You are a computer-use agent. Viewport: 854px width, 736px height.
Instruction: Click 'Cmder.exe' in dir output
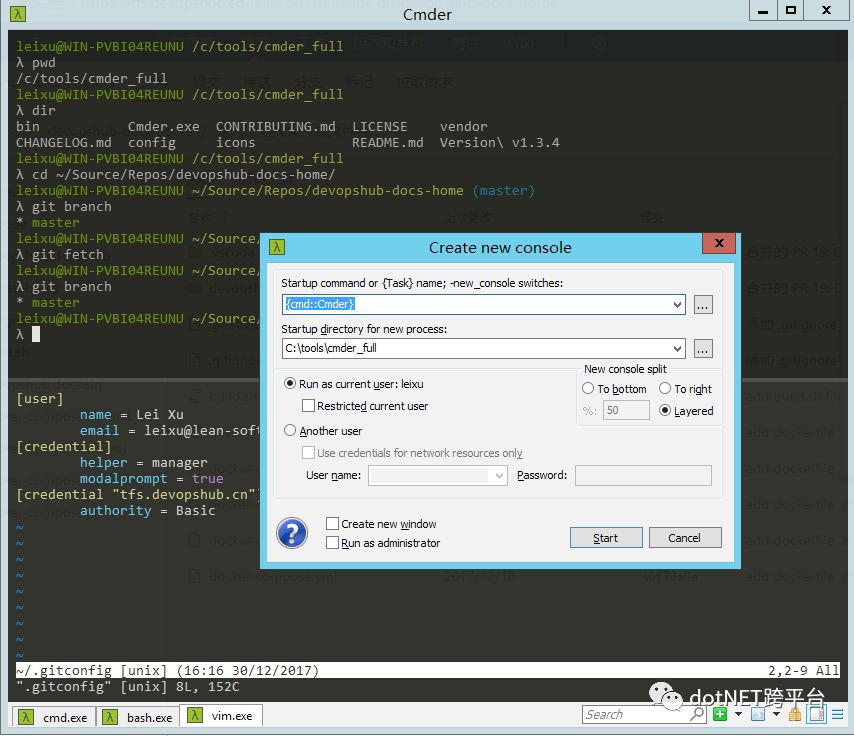click(x=164, y=126)
